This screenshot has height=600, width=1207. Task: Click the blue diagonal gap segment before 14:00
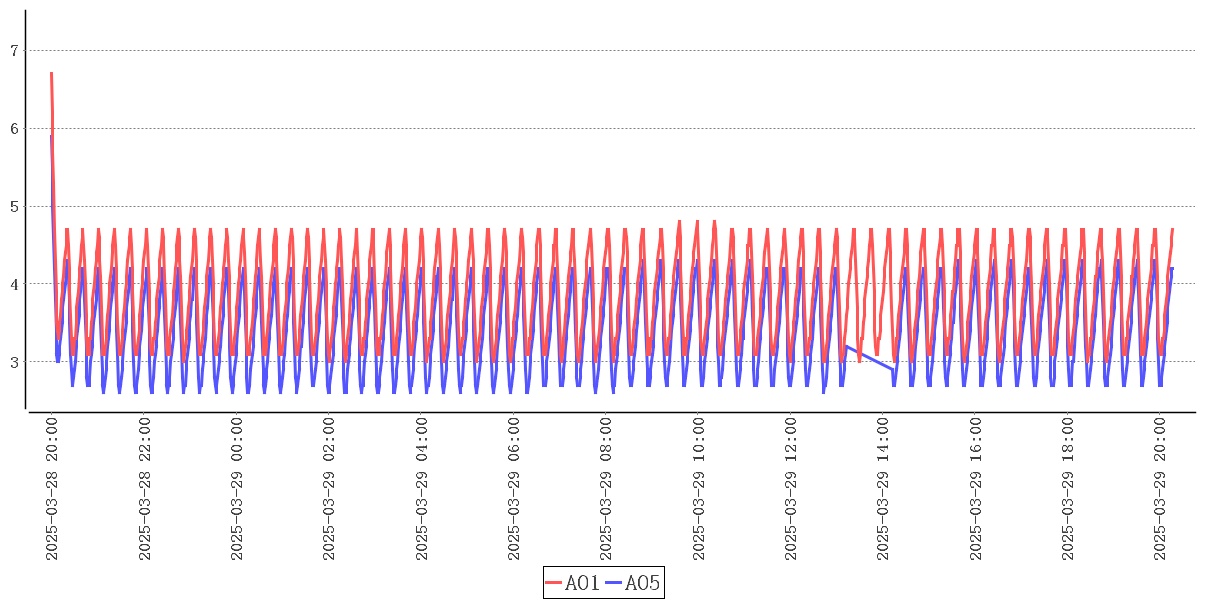coord(870,358)
